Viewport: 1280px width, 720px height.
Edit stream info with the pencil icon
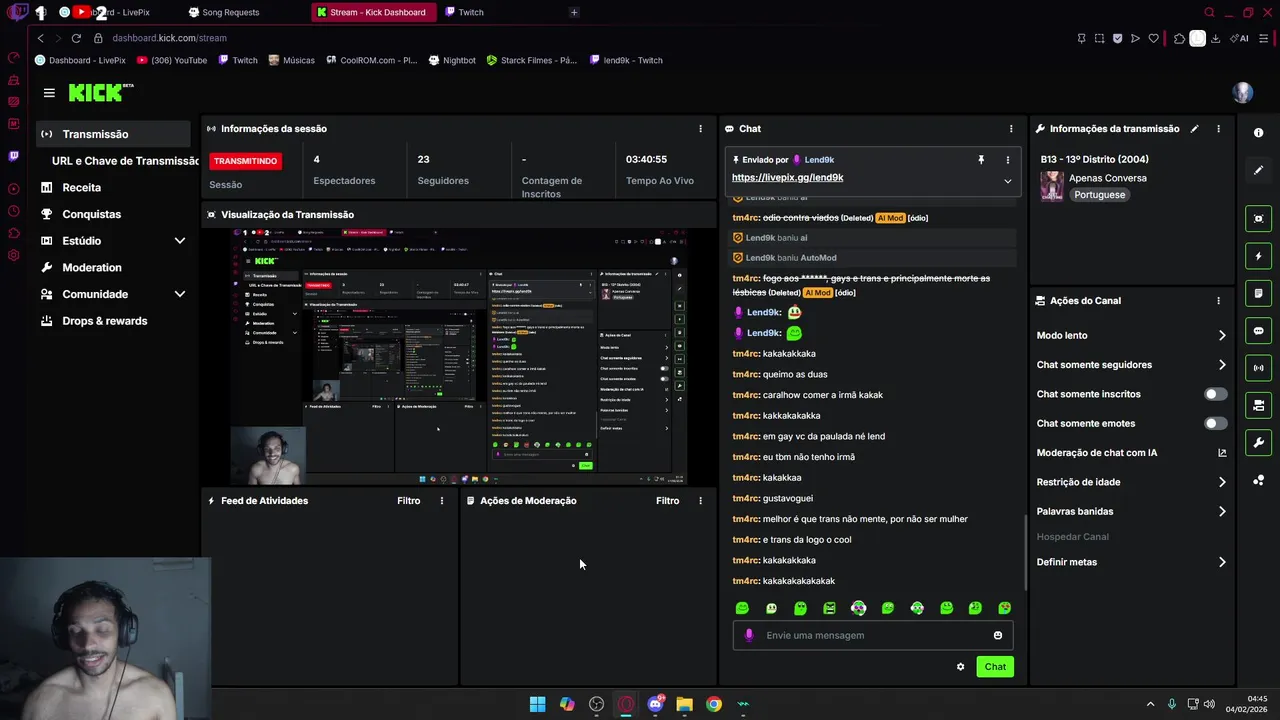[1194, 129]
